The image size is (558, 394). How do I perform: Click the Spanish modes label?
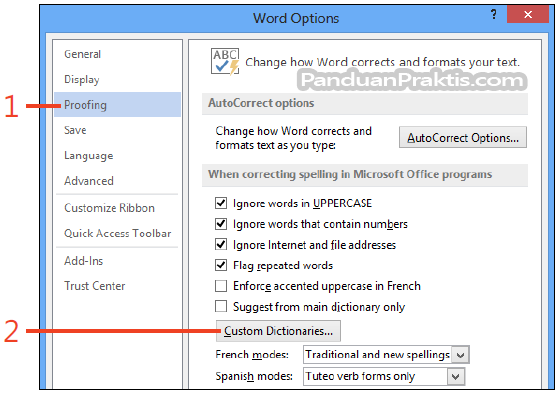point(254,377)
